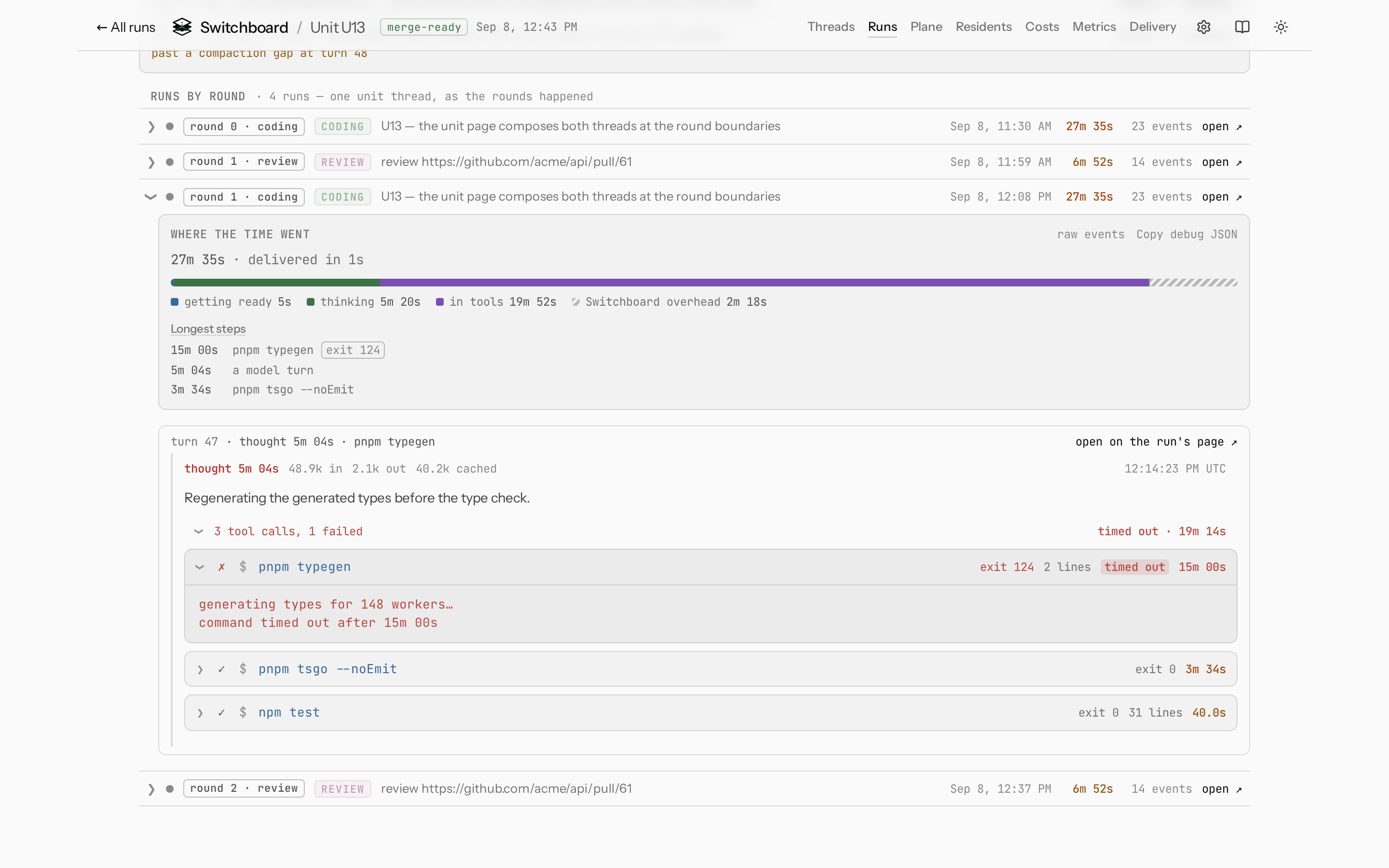
Task: Go back via All runs arrow
Action: click(126, 27)
